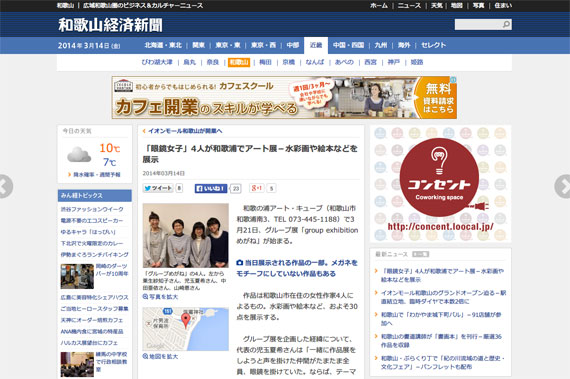This screenshot has width=570, height=379.
Task: Open 天気 in the top navigation
Action: 437,5
